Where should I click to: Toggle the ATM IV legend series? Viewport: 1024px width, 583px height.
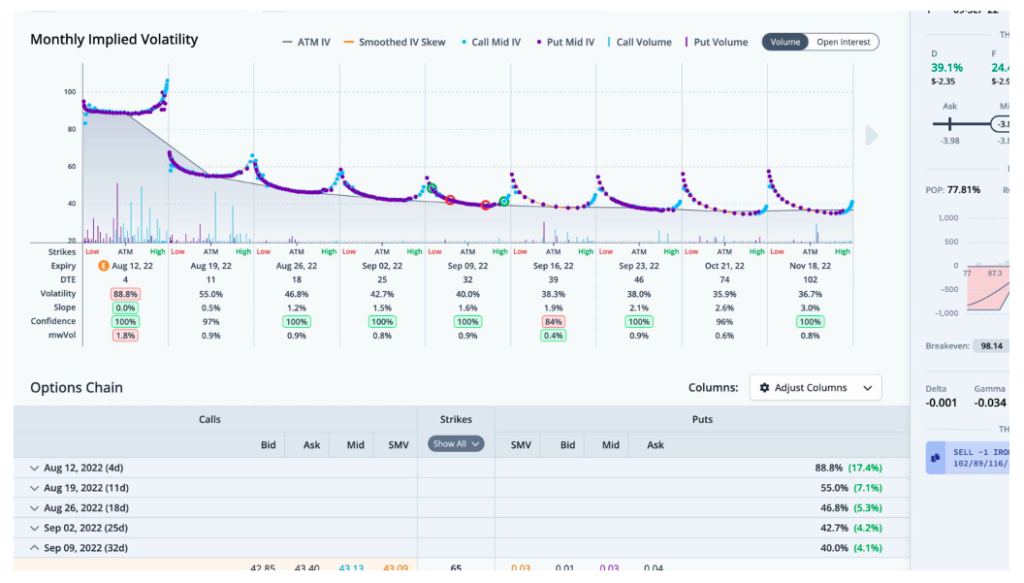(306, 42)
